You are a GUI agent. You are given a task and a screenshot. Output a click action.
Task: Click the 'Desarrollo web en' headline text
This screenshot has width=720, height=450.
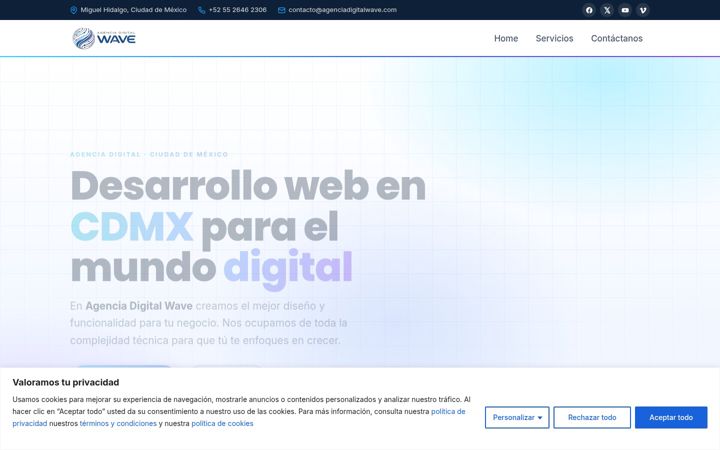point(248,186)
